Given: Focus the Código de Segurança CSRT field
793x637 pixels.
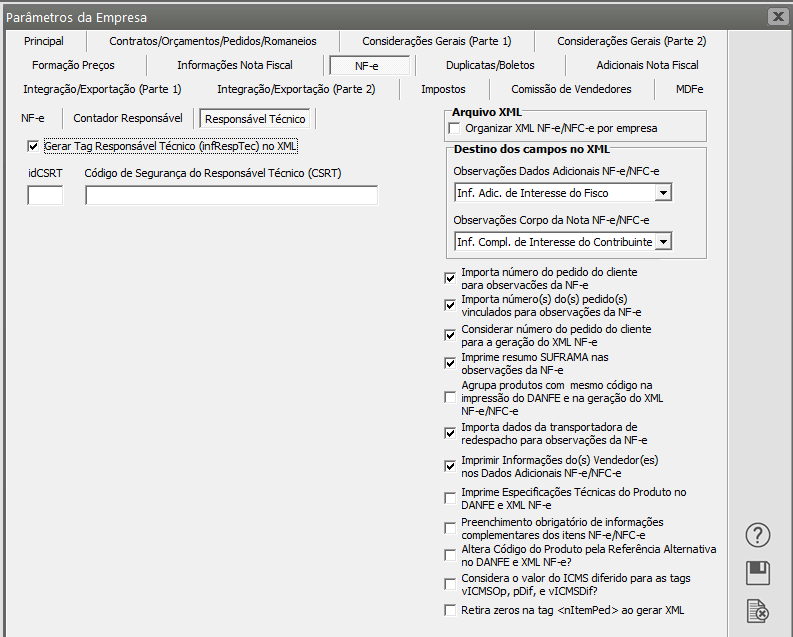Looking at the screenshot, I should pyautogui.click(x=231, y=196).
